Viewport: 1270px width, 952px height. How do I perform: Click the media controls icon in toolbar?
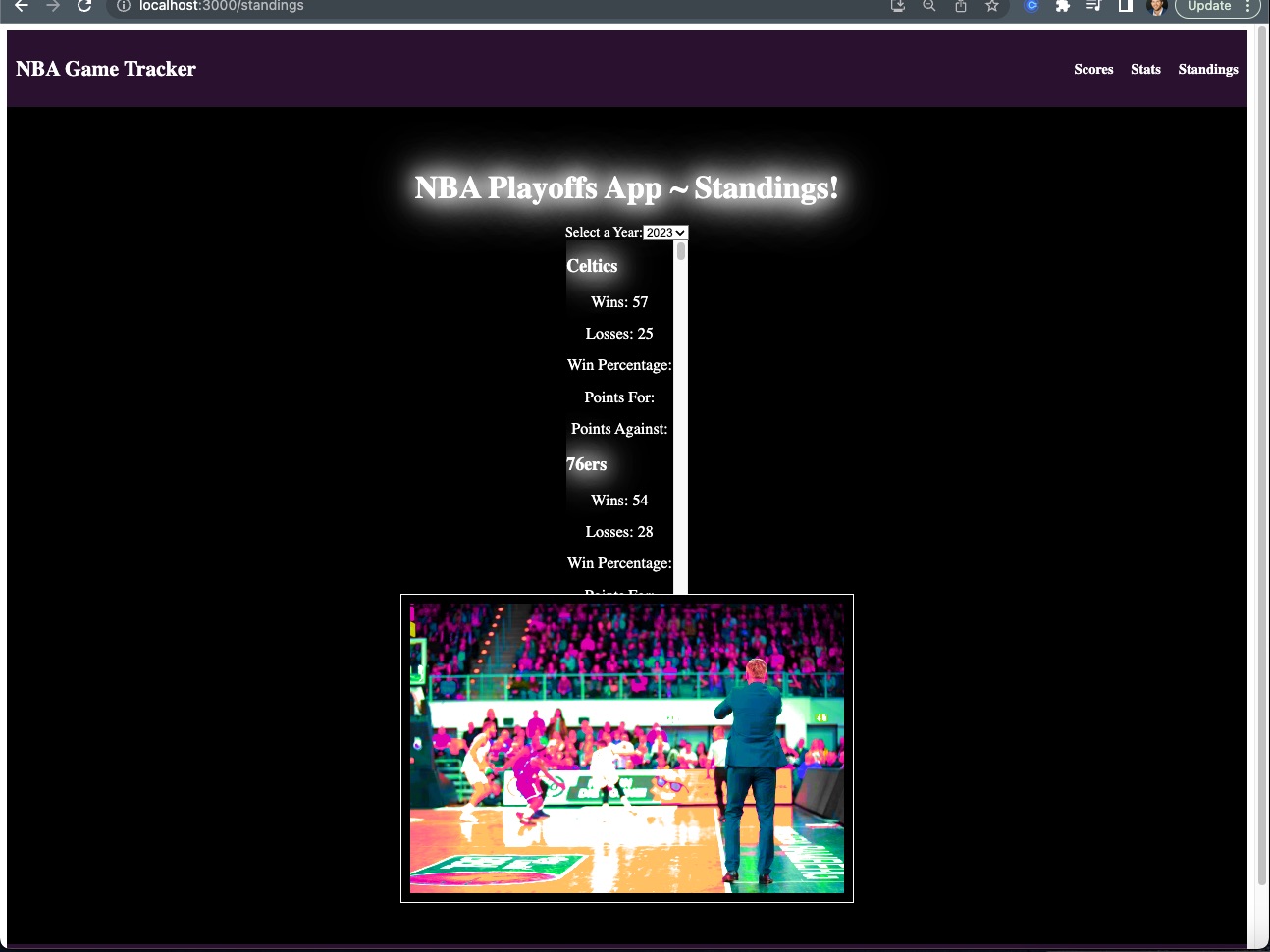[x=1093, y=6]
